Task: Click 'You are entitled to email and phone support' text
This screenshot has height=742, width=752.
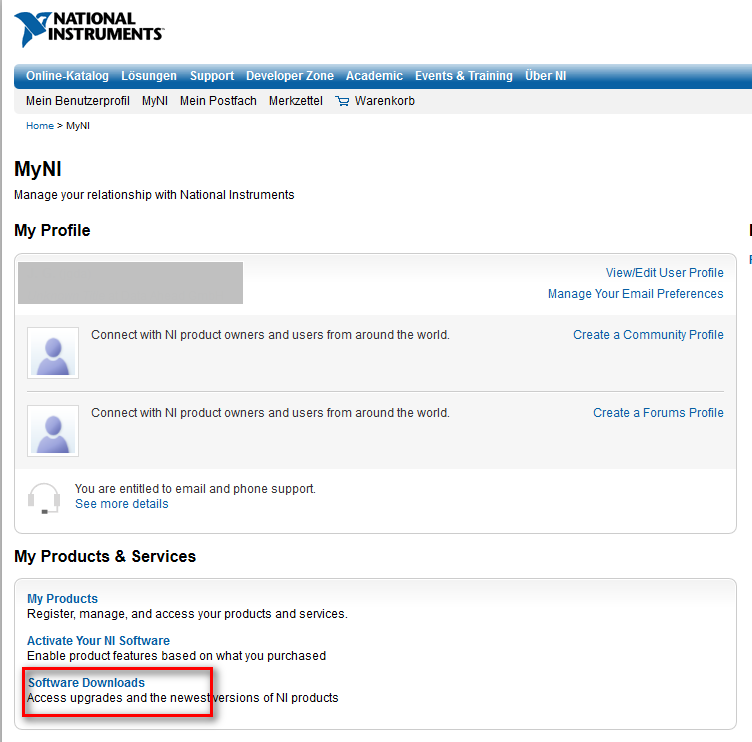Action: [x=195, y=489]
